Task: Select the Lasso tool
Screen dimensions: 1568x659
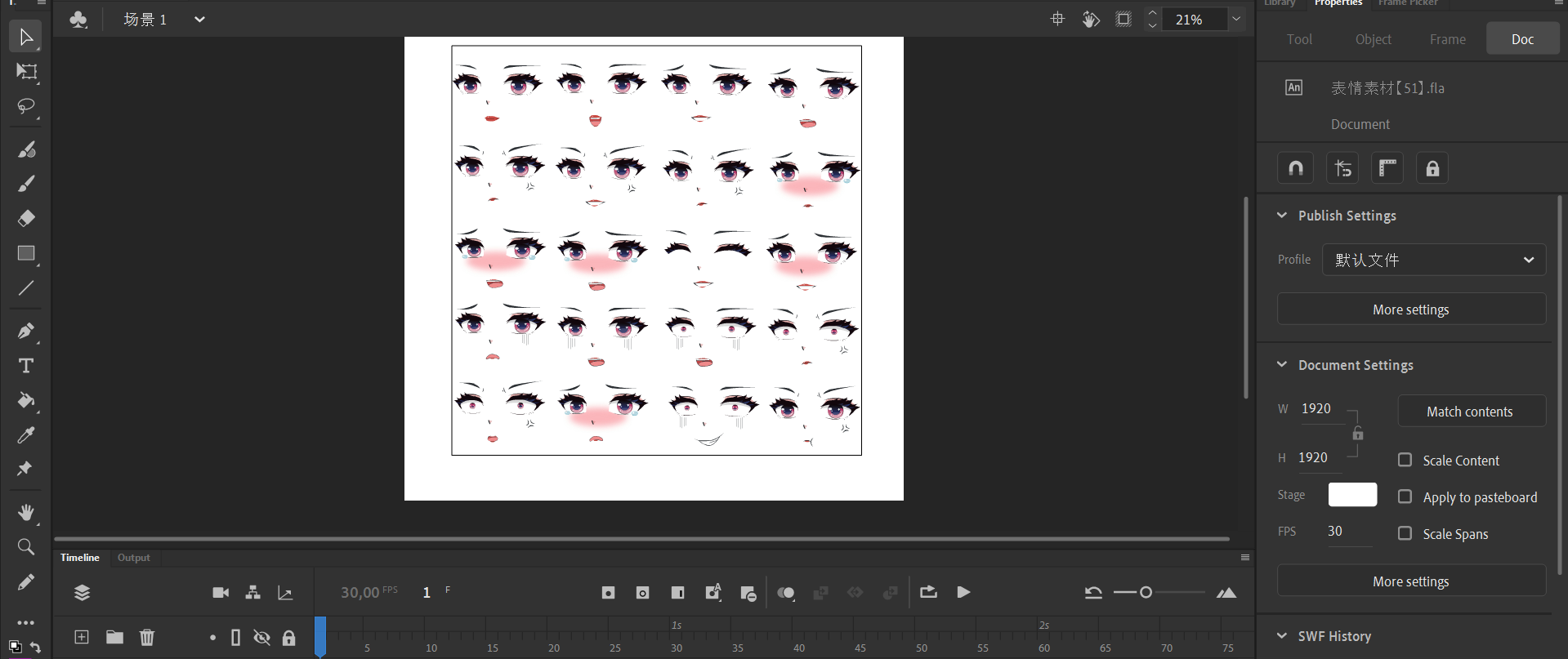Action: [x=25, y=107]
